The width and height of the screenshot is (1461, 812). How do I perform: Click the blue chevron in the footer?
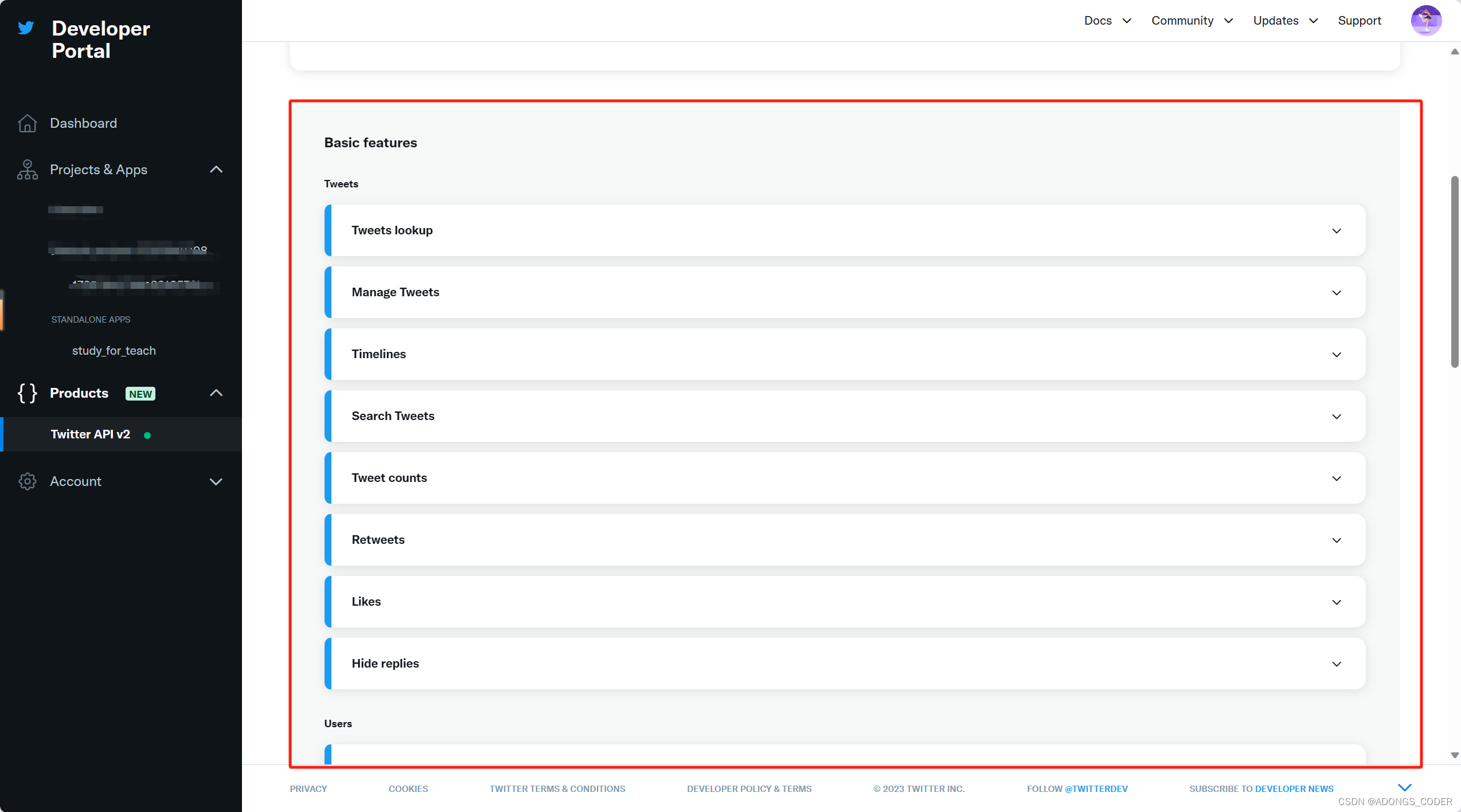pos(1404,787)
